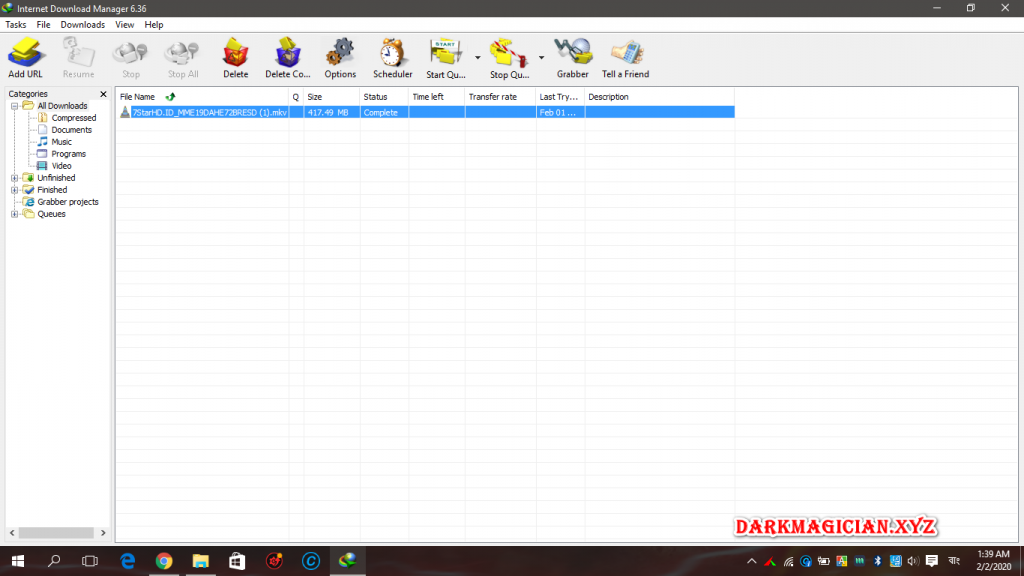Screen dimensions: 1024x576
Task: Click the Feb 01 last try cell
Action: pyautogui.click(x=558, y=112)
